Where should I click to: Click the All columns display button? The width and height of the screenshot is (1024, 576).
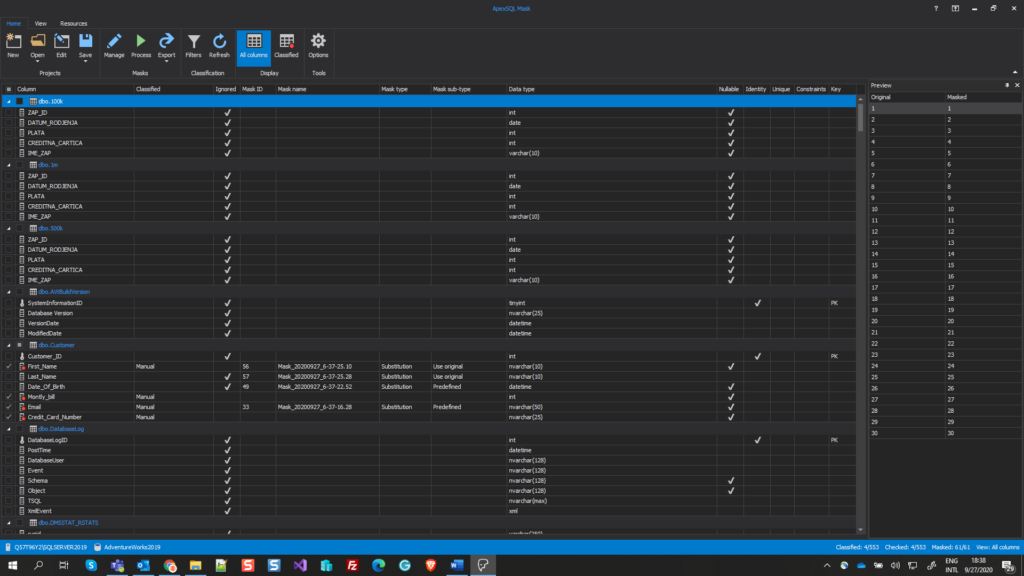255,47
